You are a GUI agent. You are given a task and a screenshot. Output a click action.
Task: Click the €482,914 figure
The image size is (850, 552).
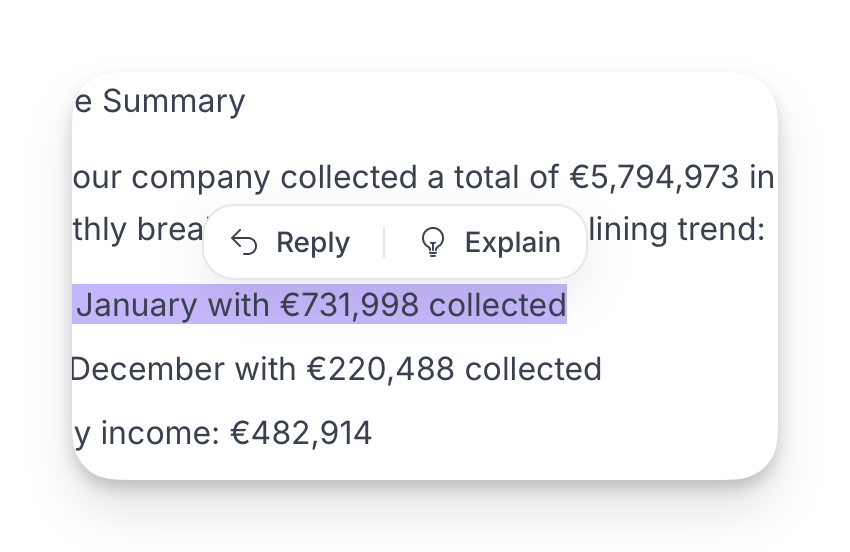(x=300, y=433)
